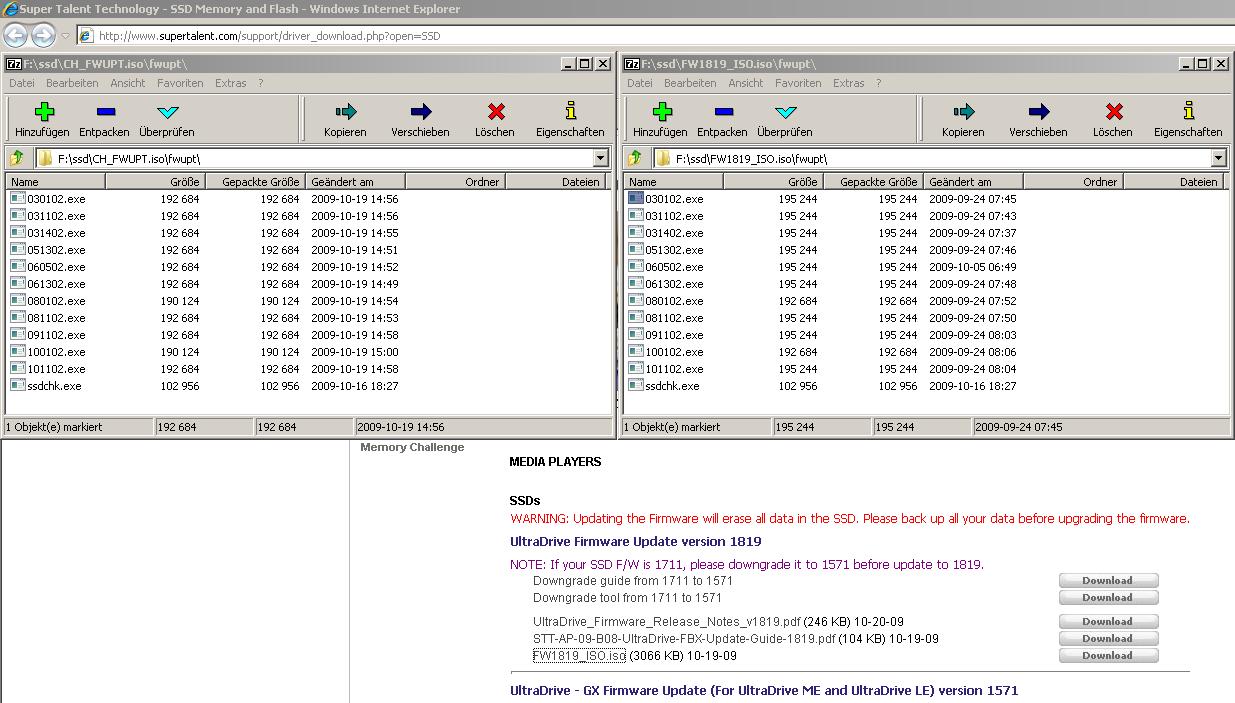Image resolution: width=1235 pixels, height=703 pixels.
Task: Sort by Ordner column in CH_FWUPT window
Action: (455, 182)
